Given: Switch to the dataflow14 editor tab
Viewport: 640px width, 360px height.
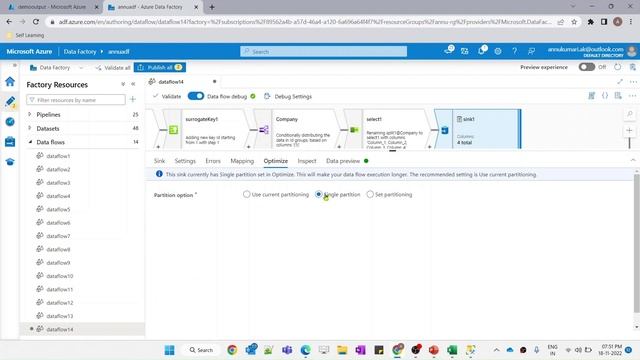Looking at the screenshot, I should coord(171,82).
